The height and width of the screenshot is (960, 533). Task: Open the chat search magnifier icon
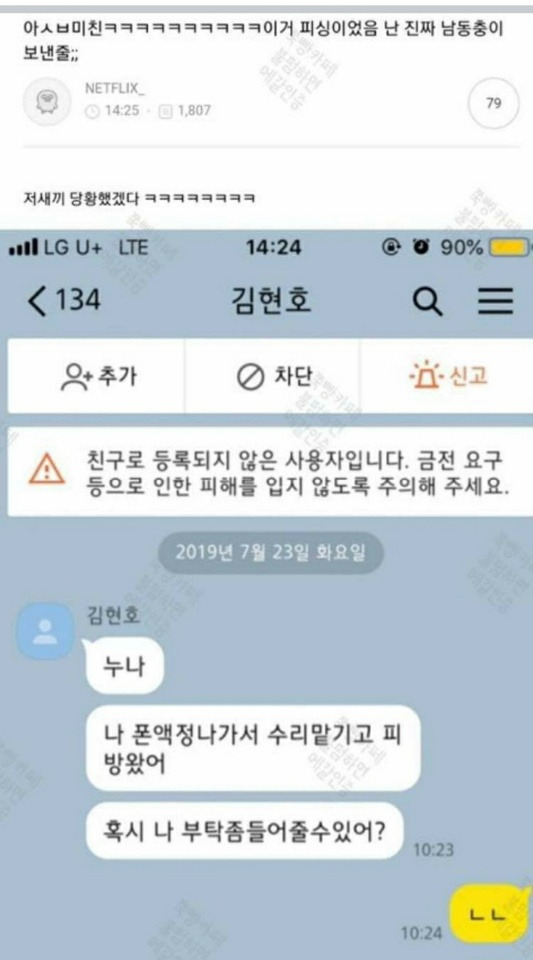click(x=427, y=302)
